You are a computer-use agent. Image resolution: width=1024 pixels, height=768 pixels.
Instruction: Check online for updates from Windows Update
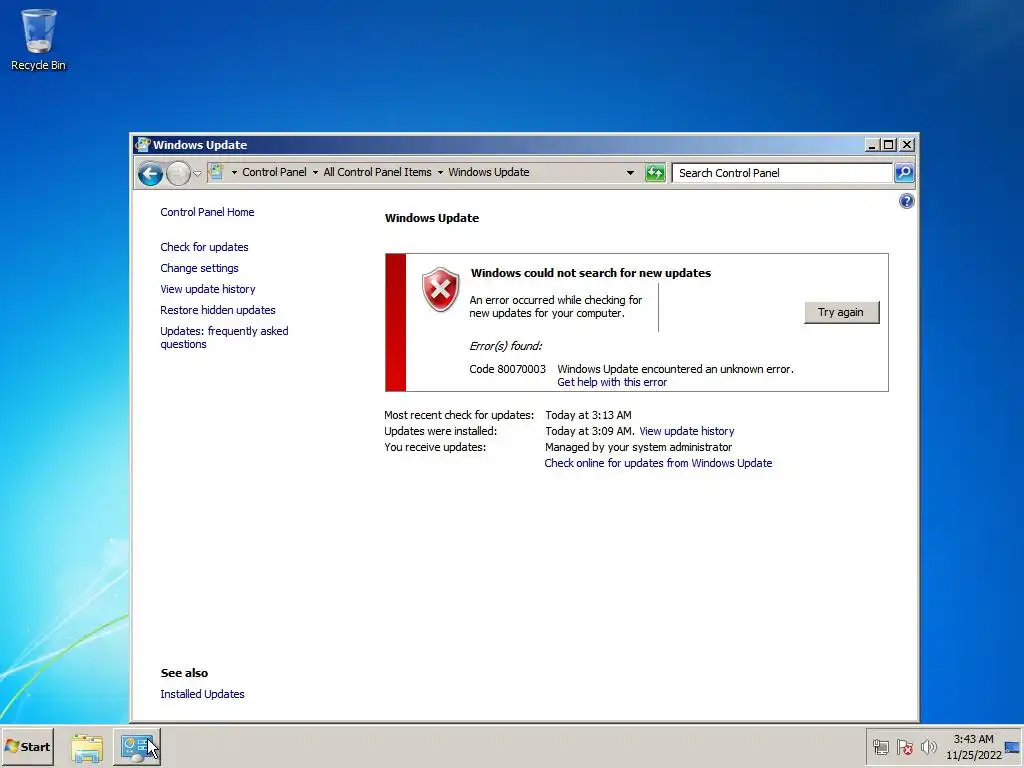658,463
